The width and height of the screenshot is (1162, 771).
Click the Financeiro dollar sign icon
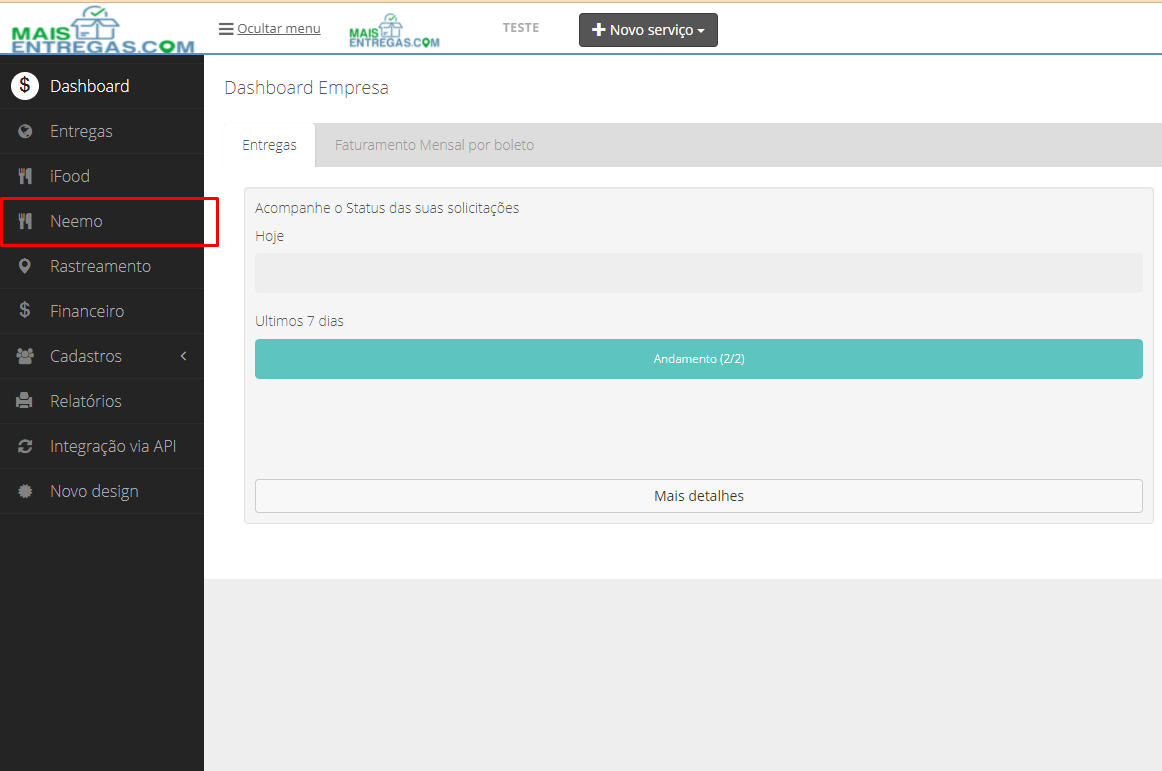[24, 311]
